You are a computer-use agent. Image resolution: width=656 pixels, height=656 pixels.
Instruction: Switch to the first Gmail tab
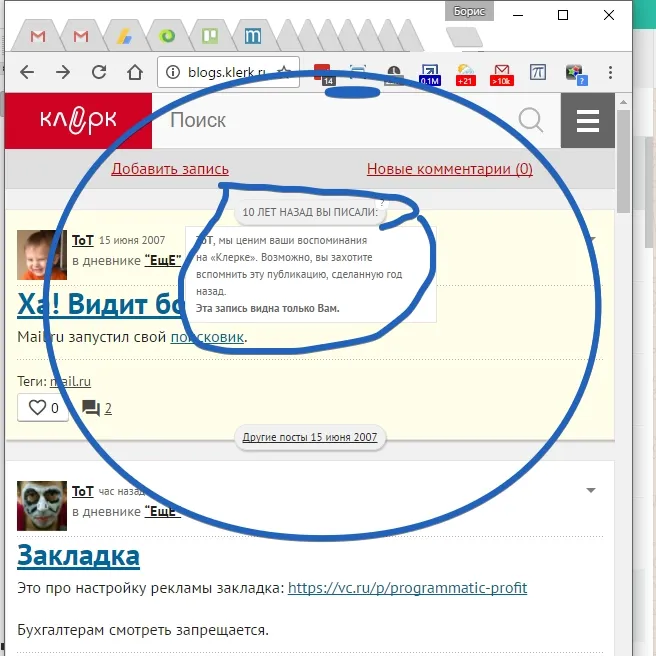point(38,37)
